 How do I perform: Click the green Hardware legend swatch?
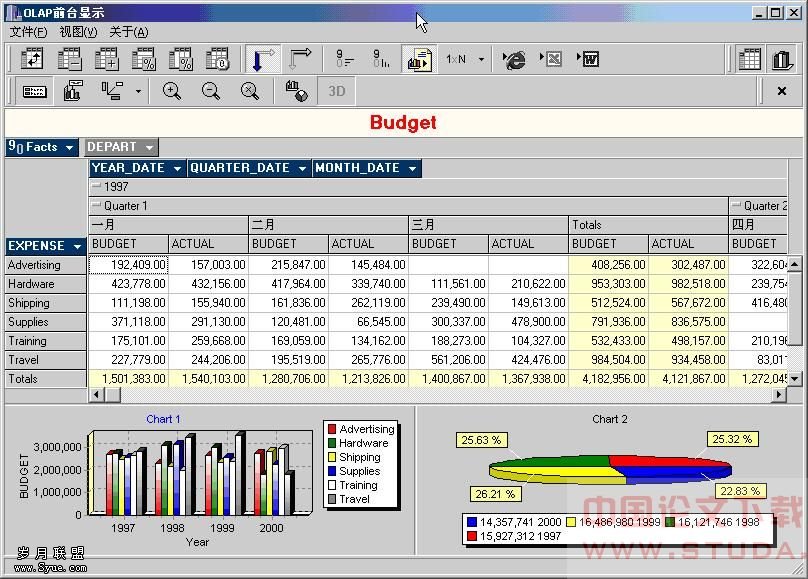click(332, 443)
